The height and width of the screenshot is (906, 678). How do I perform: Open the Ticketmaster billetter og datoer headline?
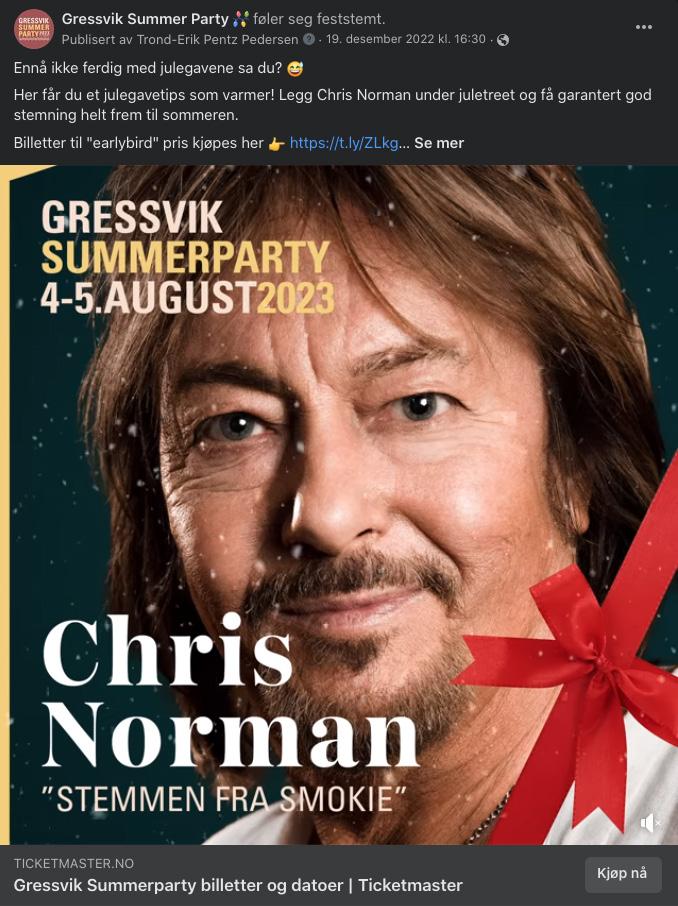(x=238, y=885)
